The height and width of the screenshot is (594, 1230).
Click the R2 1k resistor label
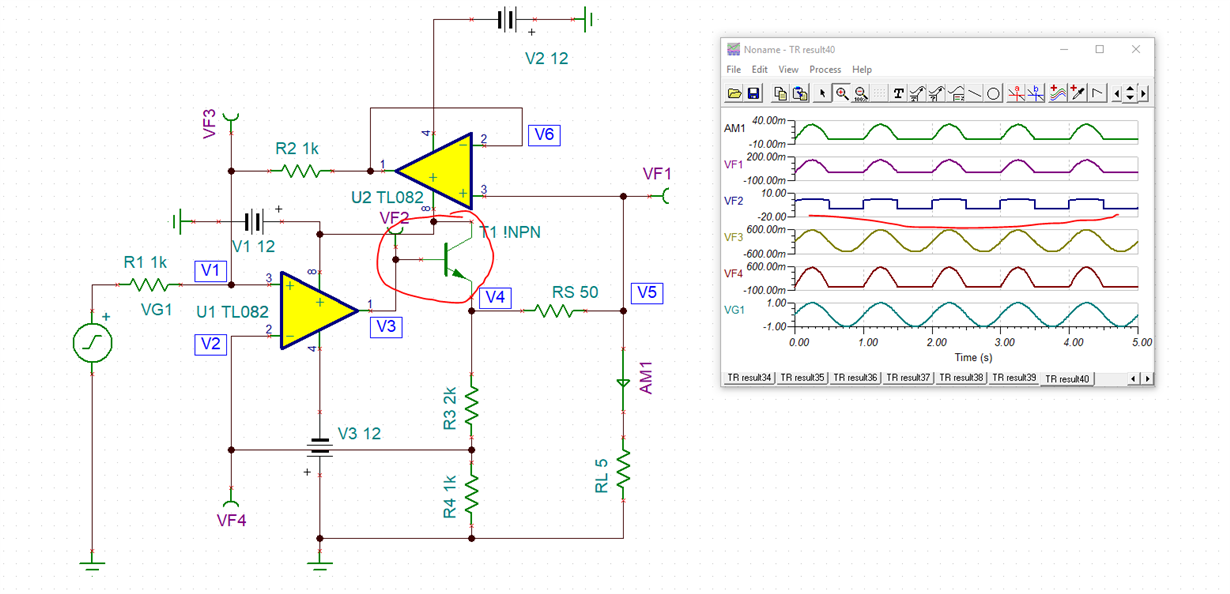pos(297,149)
